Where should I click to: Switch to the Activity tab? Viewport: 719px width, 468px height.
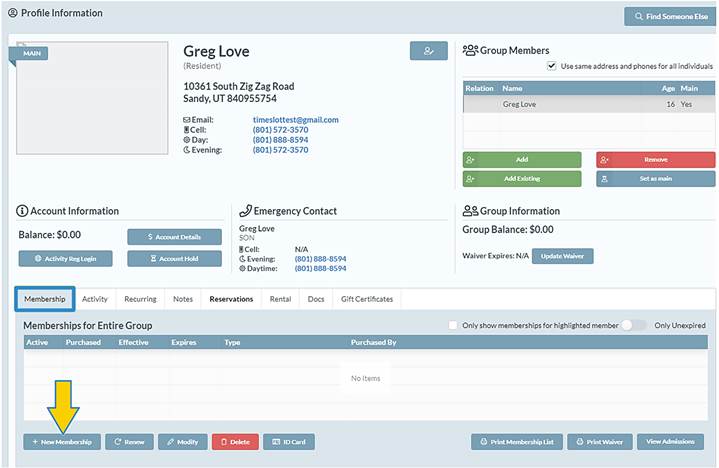(95, 299)
